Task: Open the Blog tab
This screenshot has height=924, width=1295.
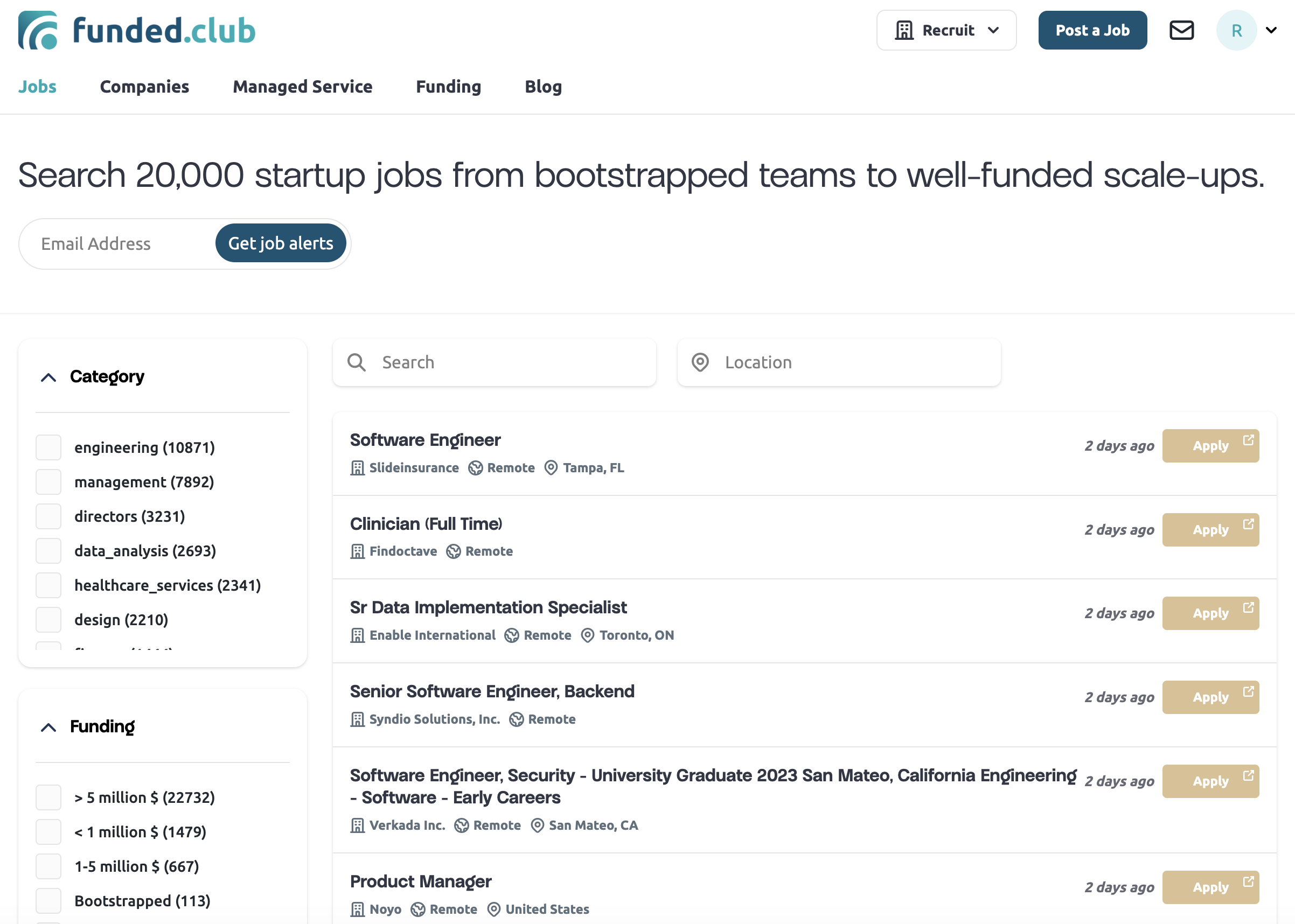Action: click(x=544, y=87)
